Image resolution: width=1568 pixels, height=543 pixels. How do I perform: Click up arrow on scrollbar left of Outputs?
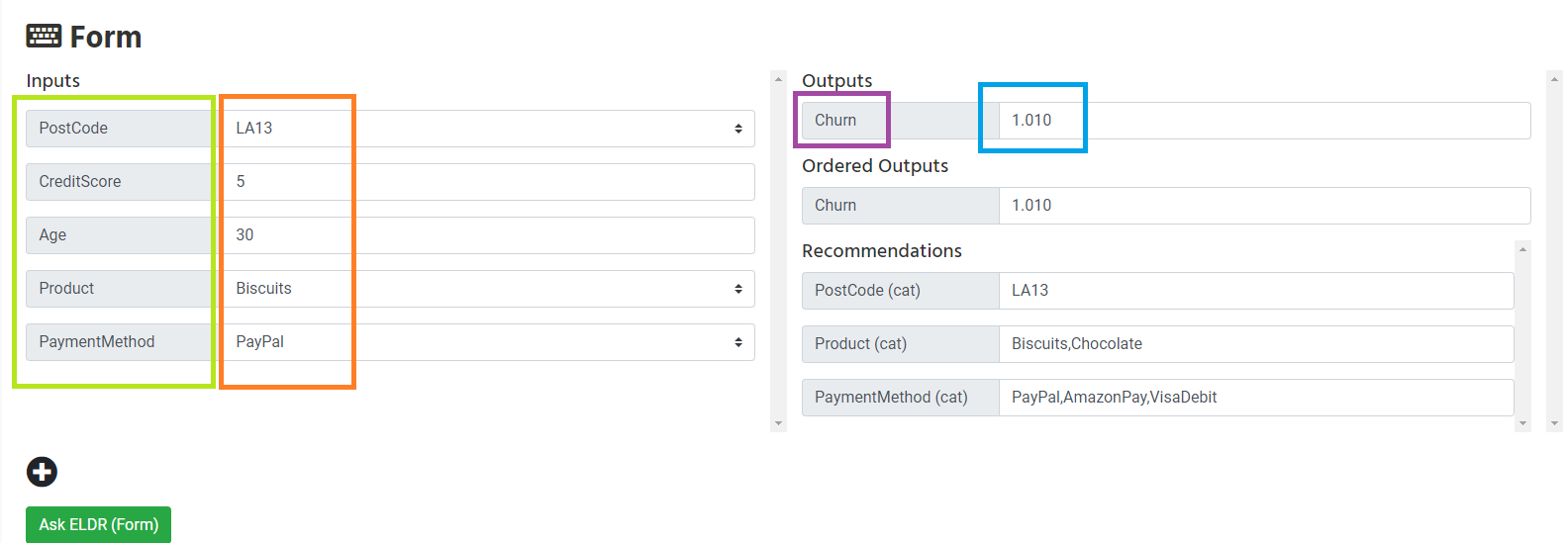coord(778,78)
